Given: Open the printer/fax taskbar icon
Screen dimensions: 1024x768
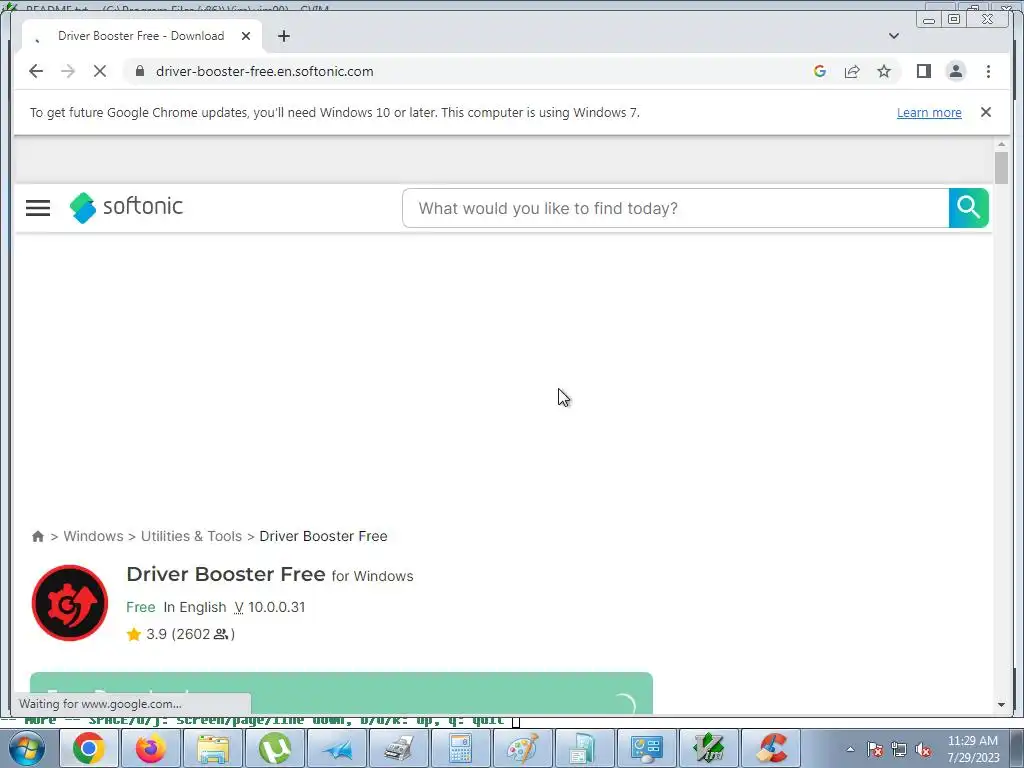Looking at the screenshot, I should coord(398,748).
